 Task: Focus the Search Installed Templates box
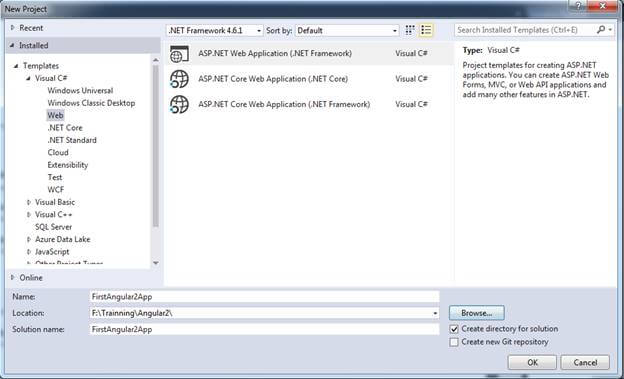[525, 30]
